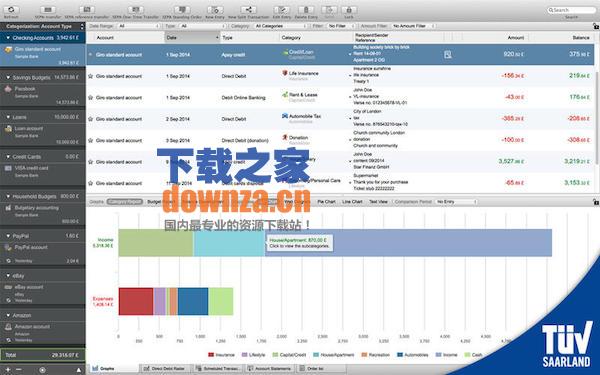Sort by the Category column header

[317, 38]
